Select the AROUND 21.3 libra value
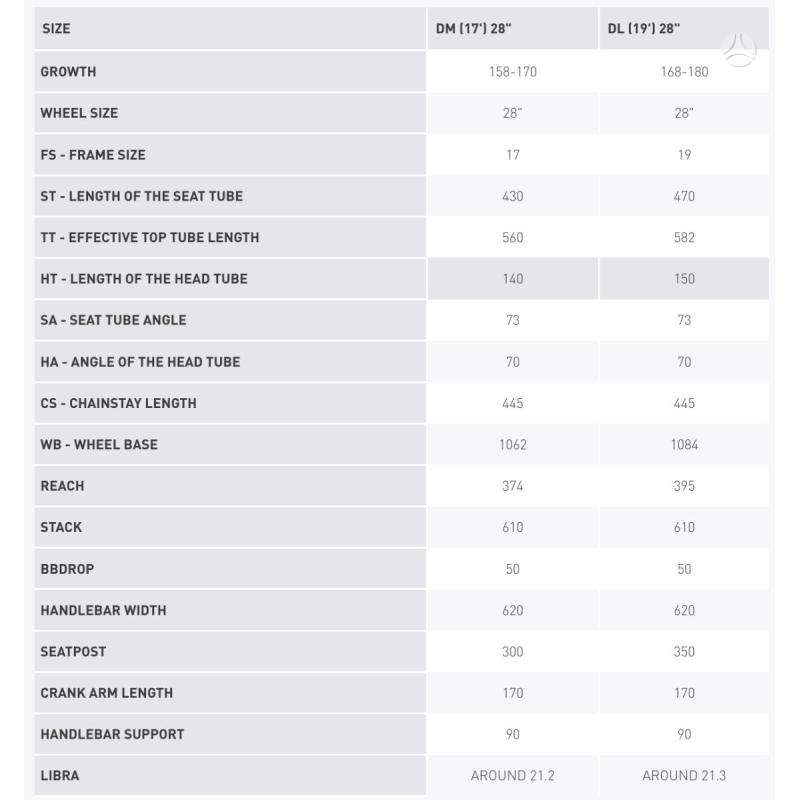The width and height of the screenshot is (800, 800). [x=684, y=776]
